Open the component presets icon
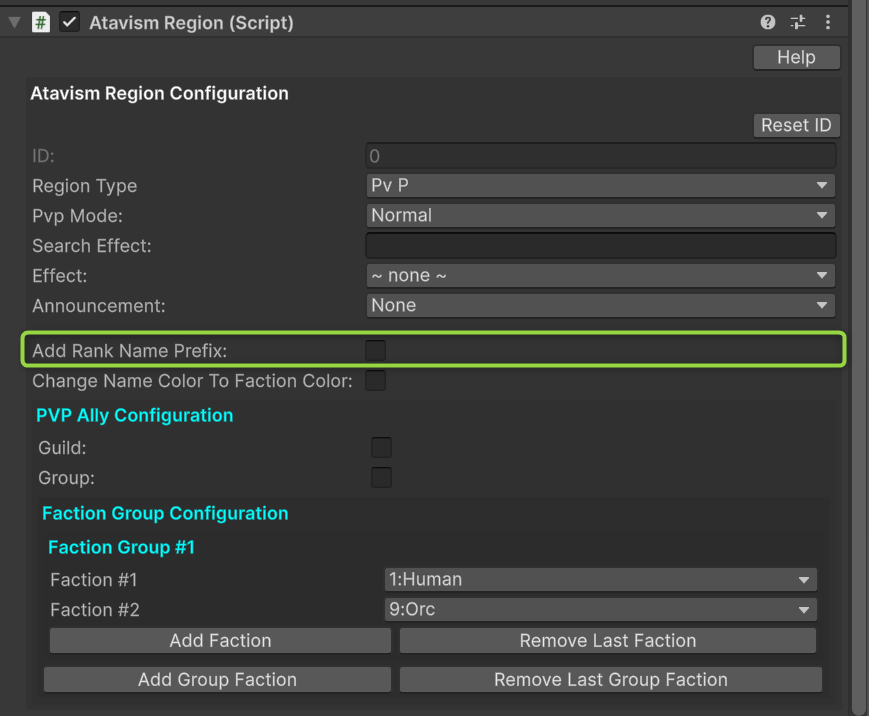869x716 pixels. click(797, 22)
